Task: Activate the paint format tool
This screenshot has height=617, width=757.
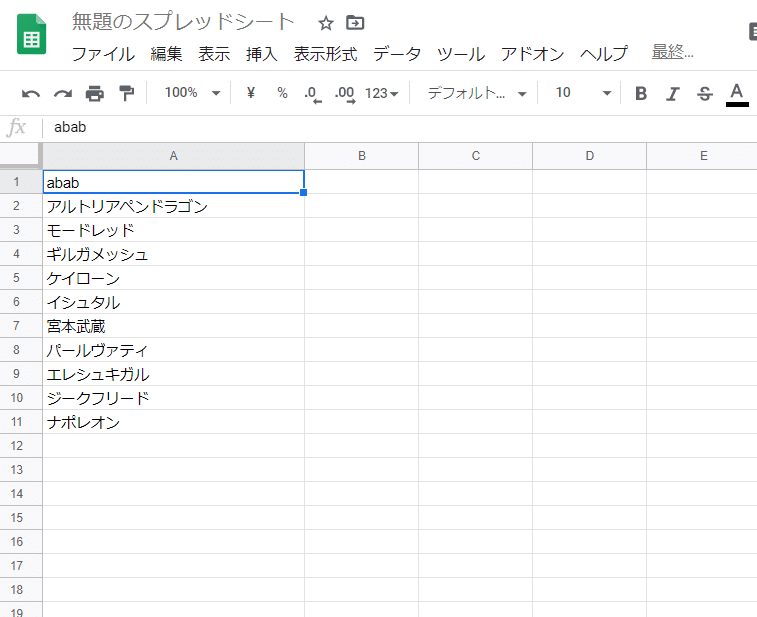Action: [126, 93]
